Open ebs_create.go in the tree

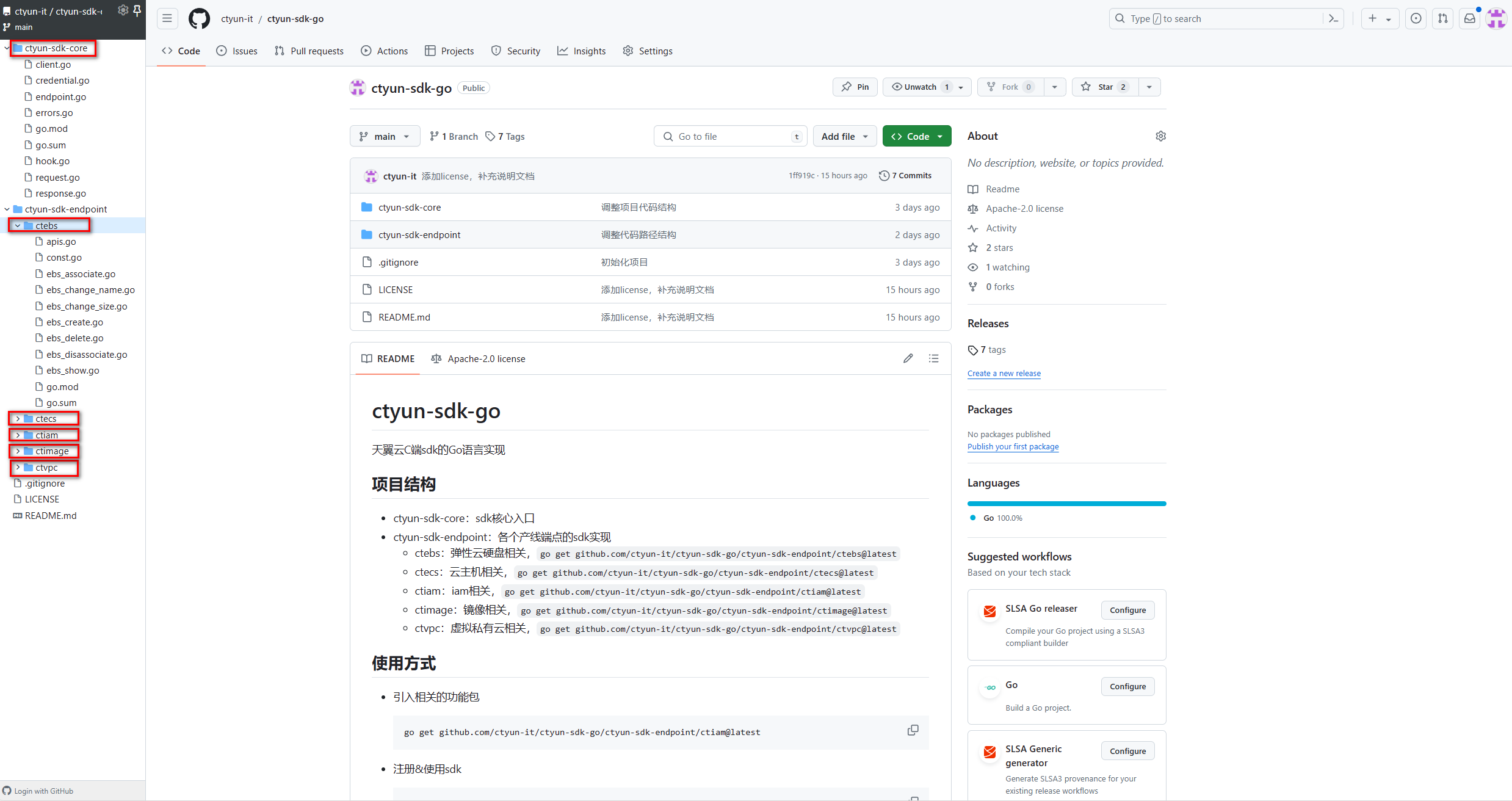coord(74,322)
